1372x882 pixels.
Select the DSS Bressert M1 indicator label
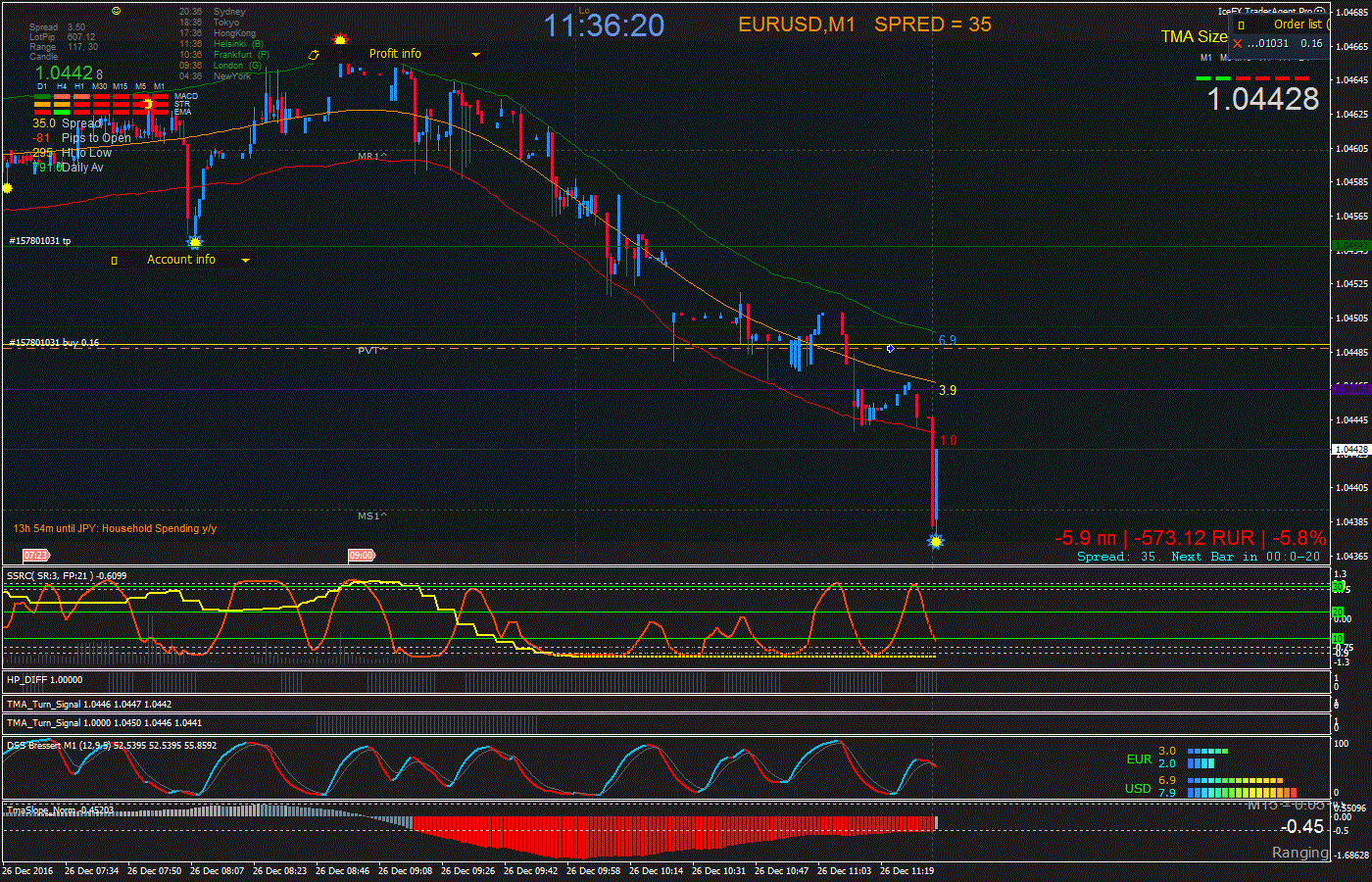112,746
